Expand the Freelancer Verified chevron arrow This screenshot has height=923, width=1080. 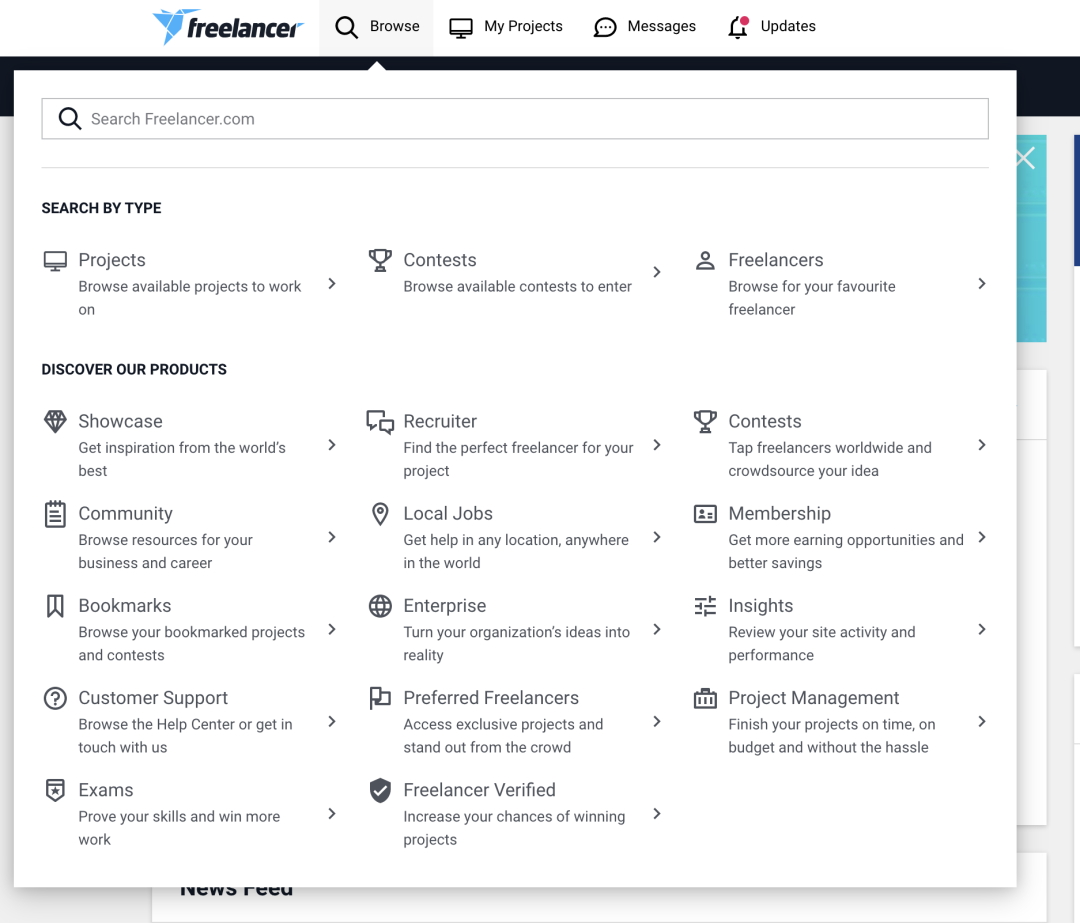(657, 814)
